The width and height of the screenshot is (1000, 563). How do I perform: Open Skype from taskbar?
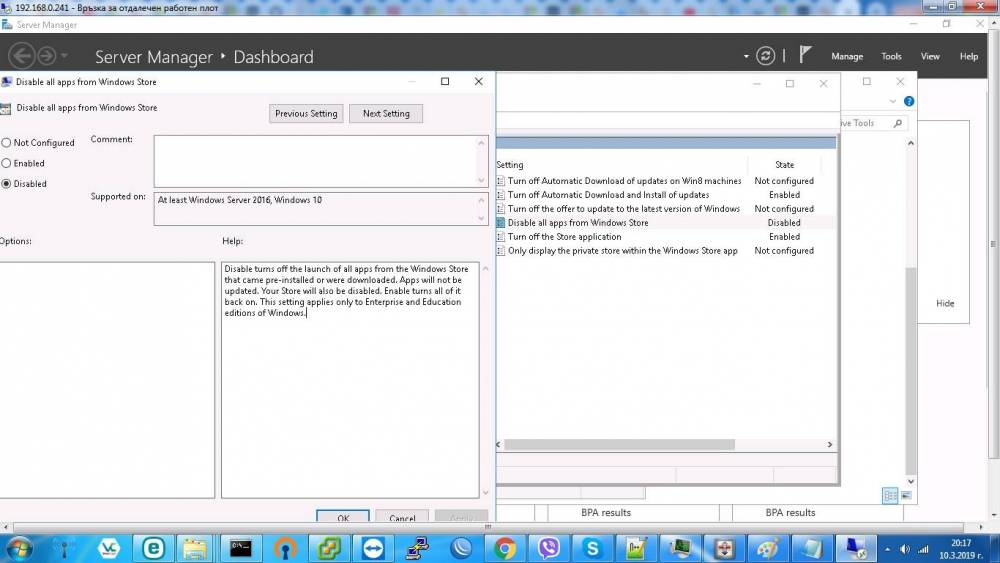[x=592, y=548]
